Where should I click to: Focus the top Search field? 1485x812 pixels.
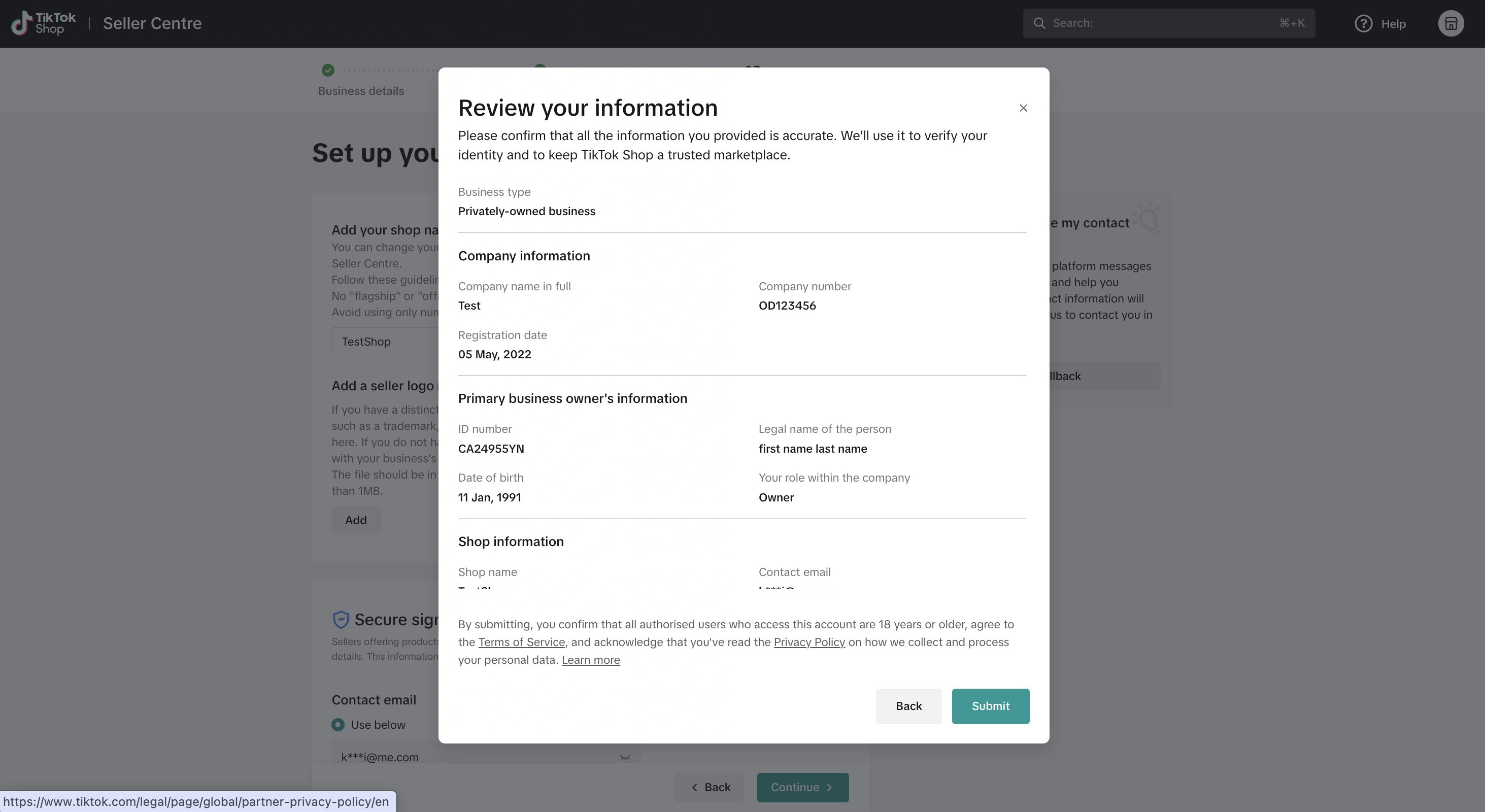1168,23
